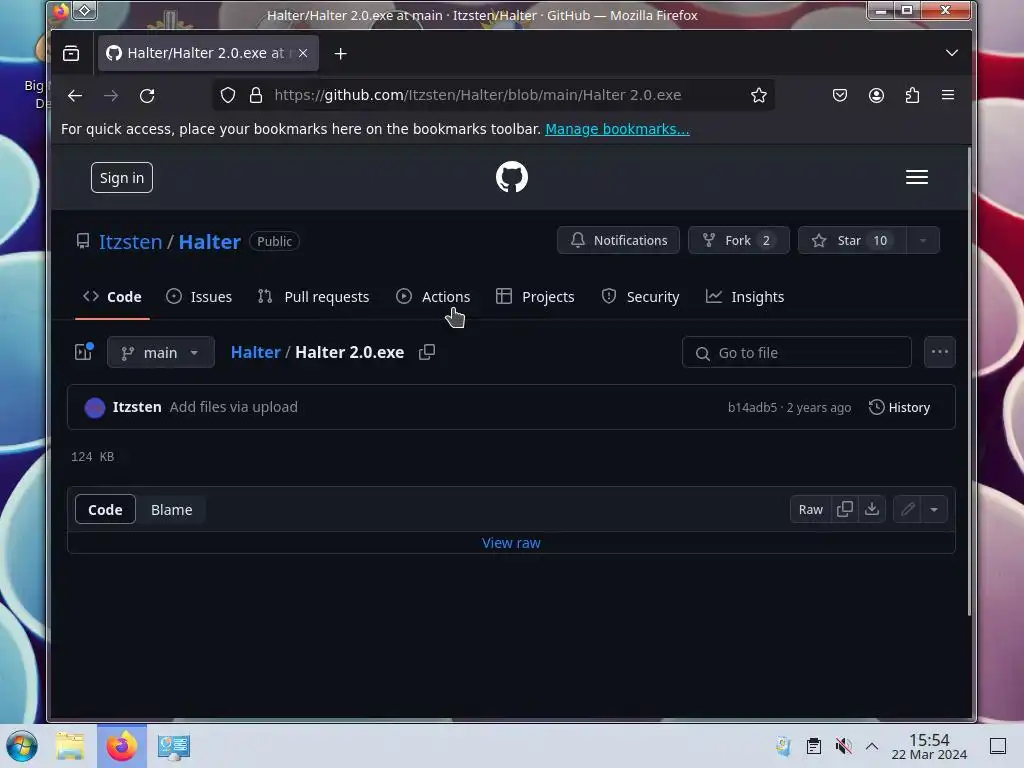Image resolution: width=1024 pixels, height=768 pixels.
Task: Open the Pull requests tab
Action: (x=313, y=296)
